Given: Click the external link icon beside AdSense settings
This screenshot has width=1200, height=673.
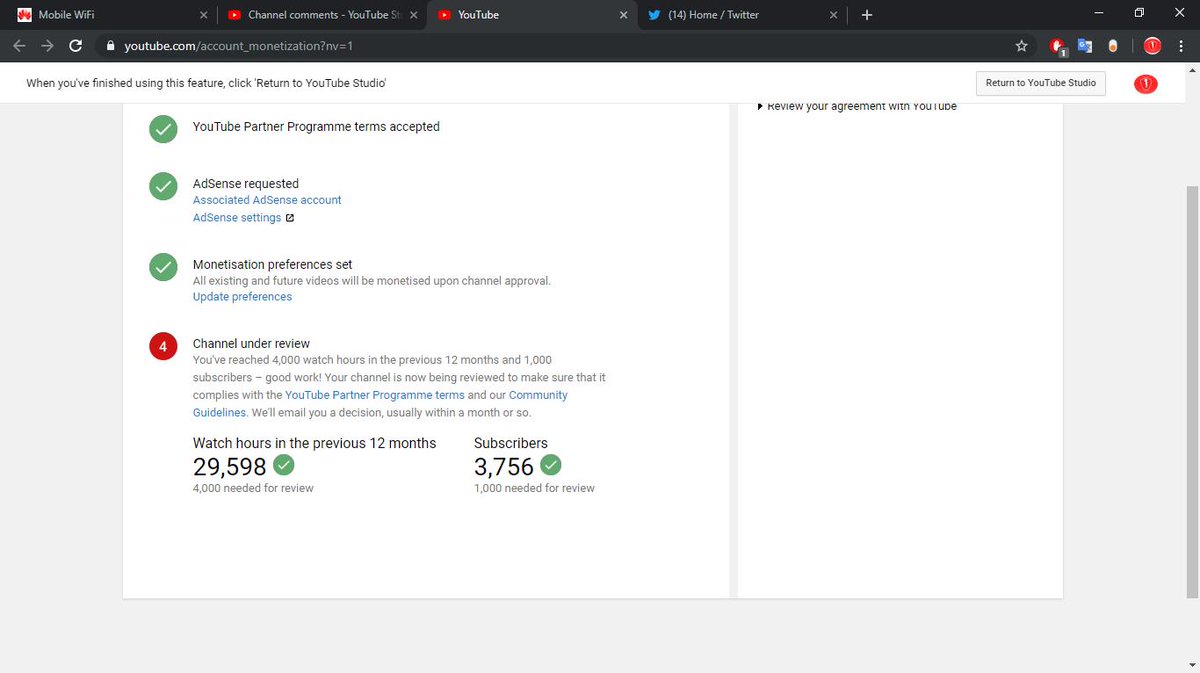Looking at the screenshot, I should (x=290, y=218).
